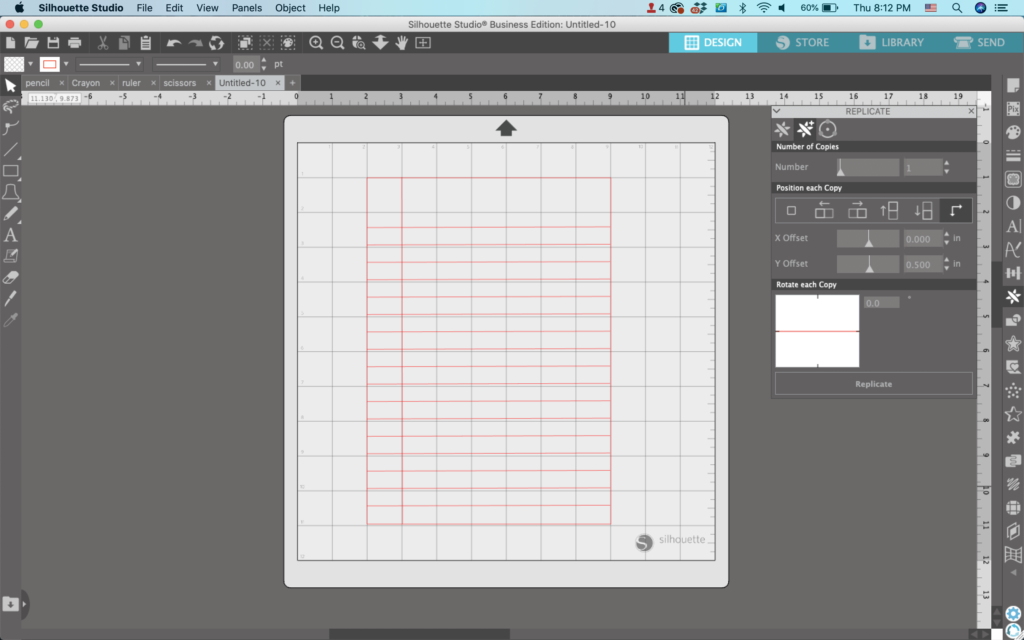Choose the Eraser tool
1024x640 pixels.
[x=10, y=278]
